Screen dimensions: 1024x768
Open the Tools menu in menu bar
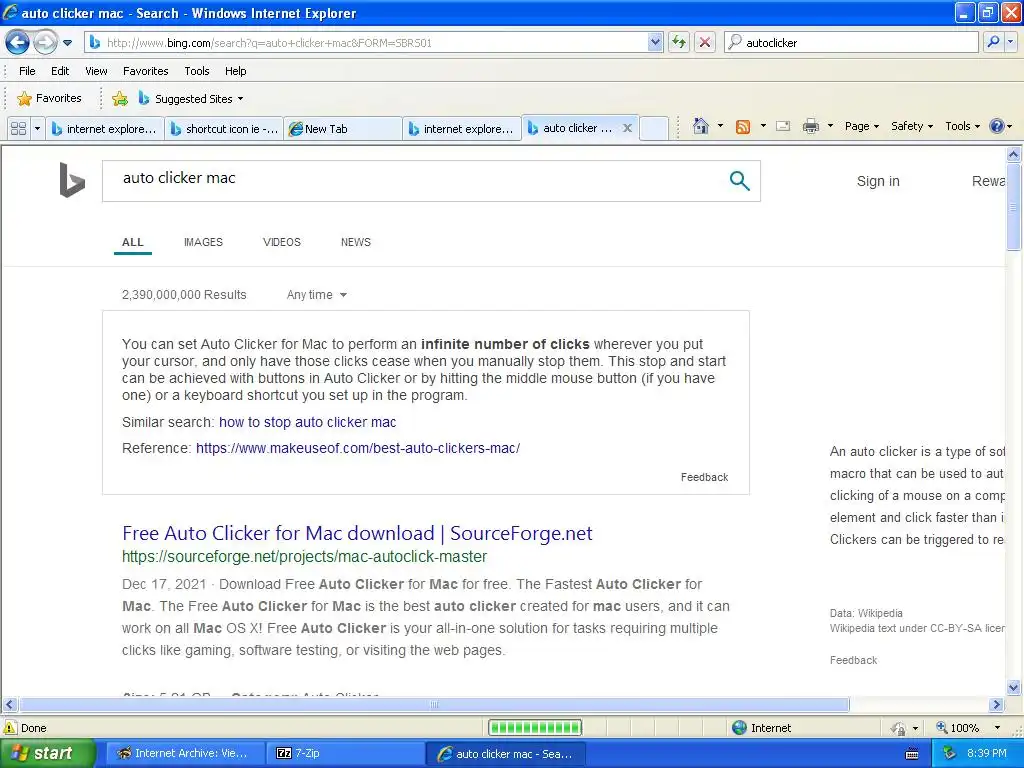pos(197,71)
